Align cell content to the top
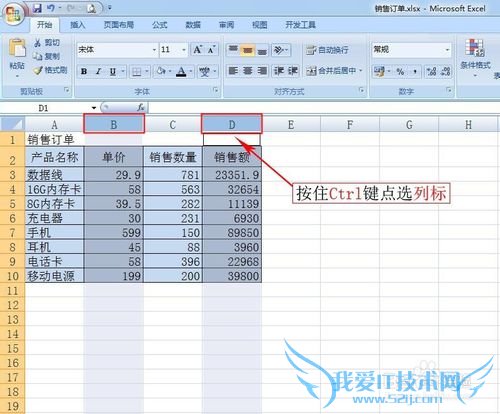 pos(233,50)
